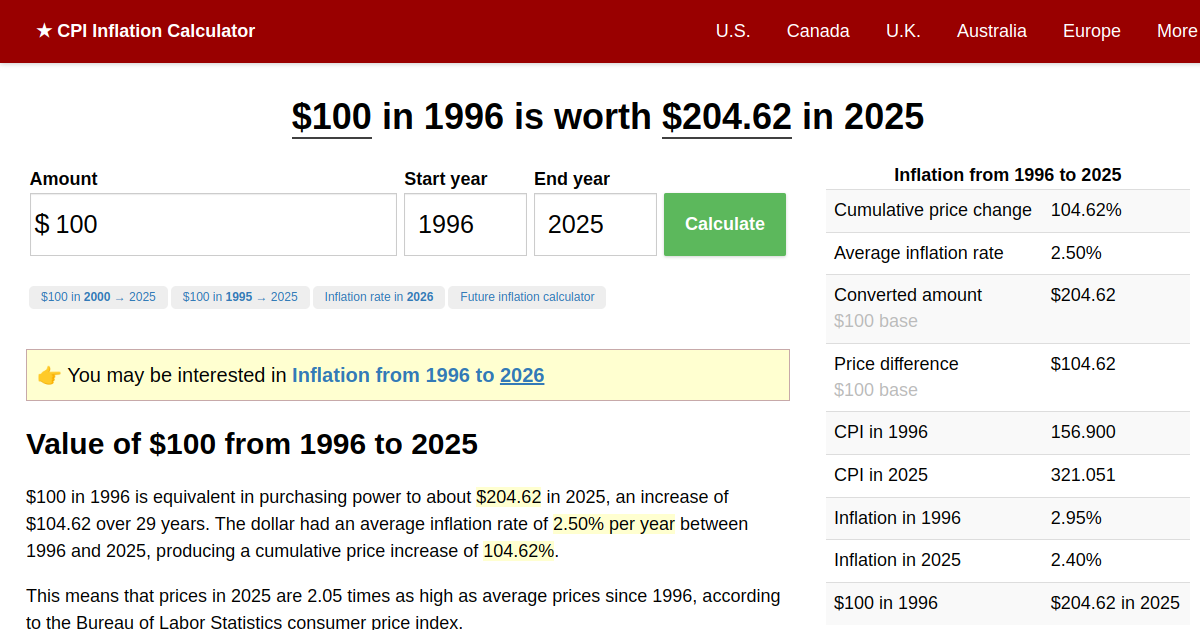View the Europe inflation calculator
1200x630 pixels.
pyautogui.click(x=1091, y=31)
